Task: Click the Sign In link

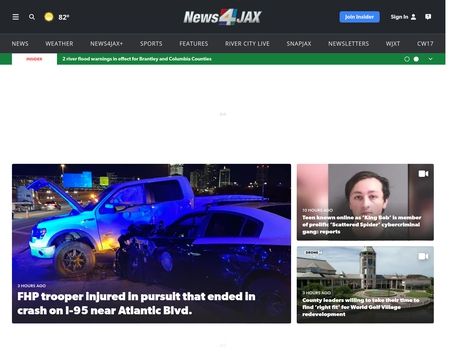Action: 399,17
